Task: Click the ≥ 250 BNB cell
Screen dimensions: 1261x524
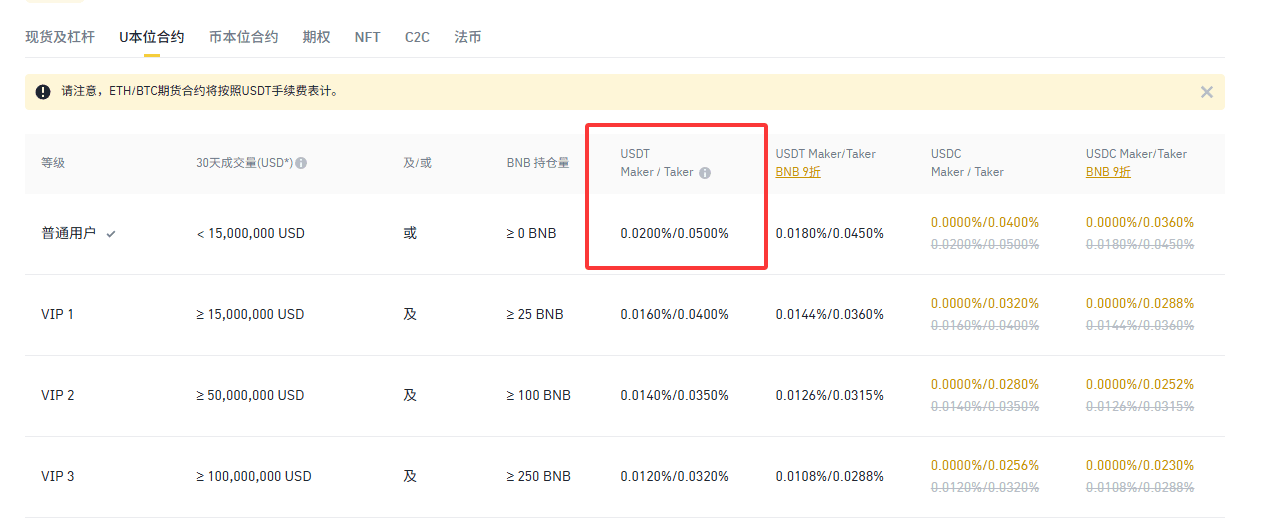Action: (x=539, y=476)
